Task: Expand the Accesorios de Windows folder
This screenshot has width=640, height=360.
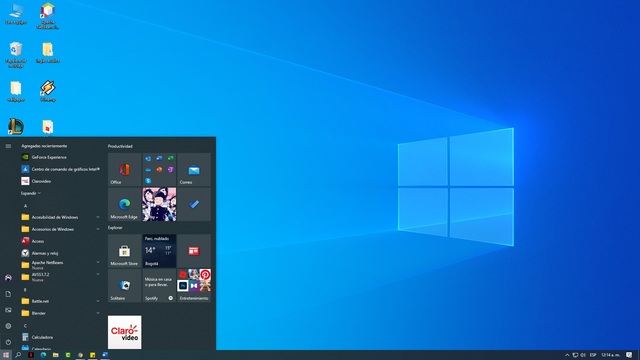Action: pyautogui.click(x=60, y=229)
